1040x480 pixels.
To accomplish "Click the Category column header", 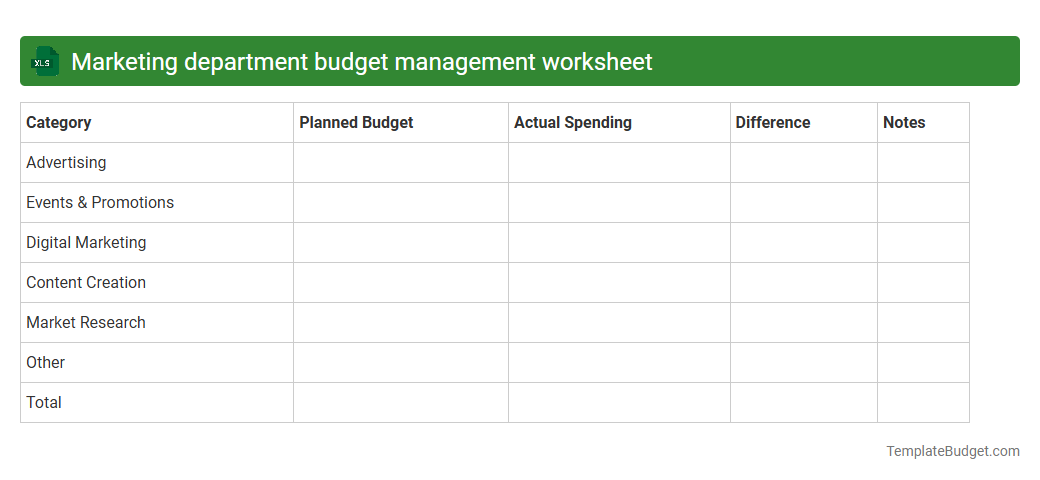I will pyautogui.click(x=157, y=123).
